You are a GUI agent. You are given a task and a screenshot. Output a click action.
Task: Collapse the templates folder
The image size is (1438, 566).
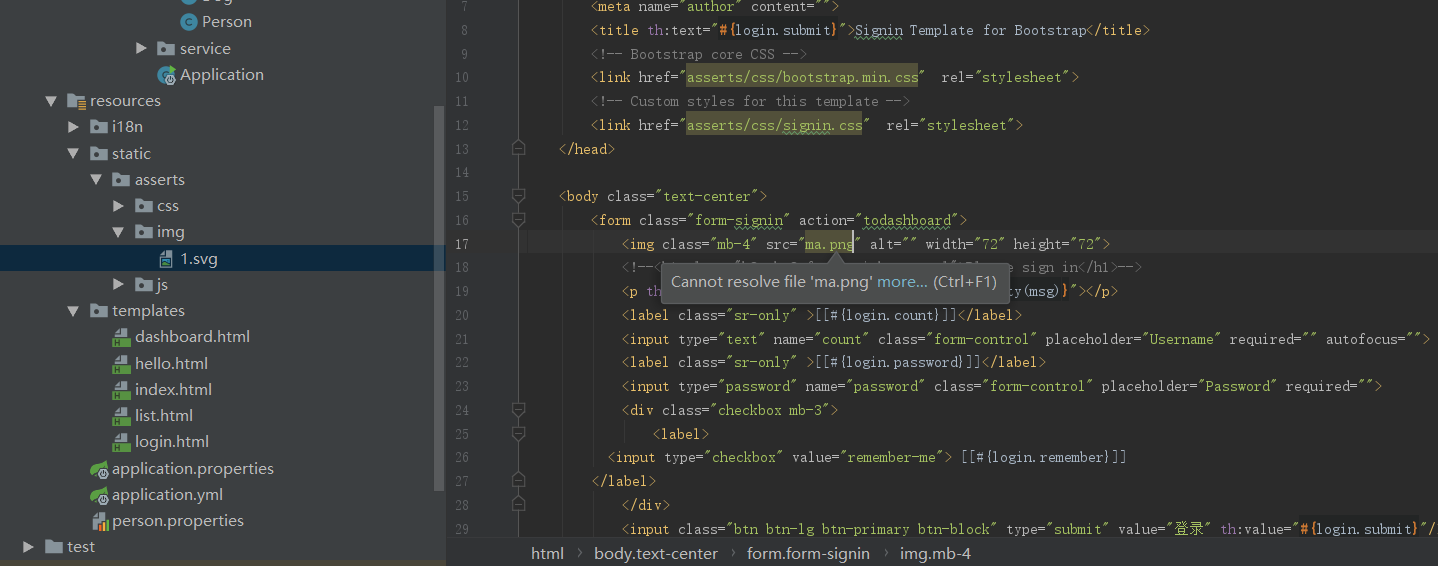tap(73, 311)
